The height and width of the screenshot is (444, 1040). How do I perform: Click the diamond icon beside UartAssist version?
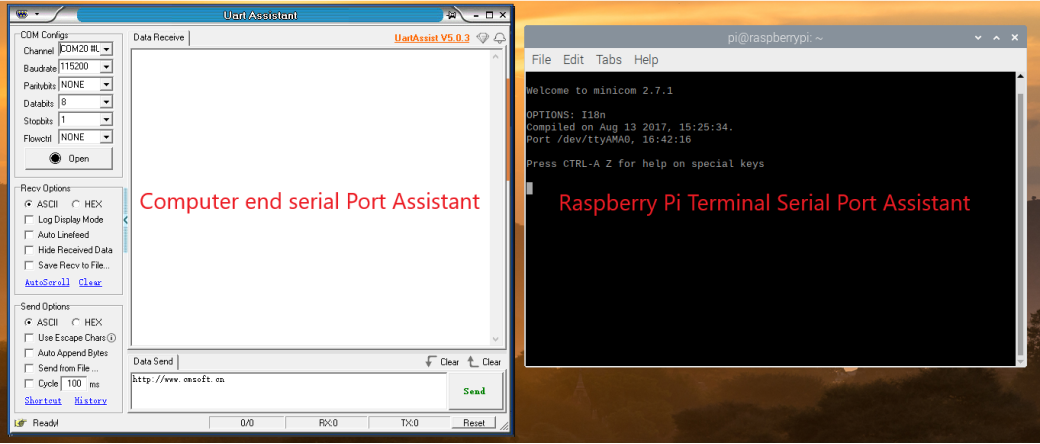tap(483, 38)
